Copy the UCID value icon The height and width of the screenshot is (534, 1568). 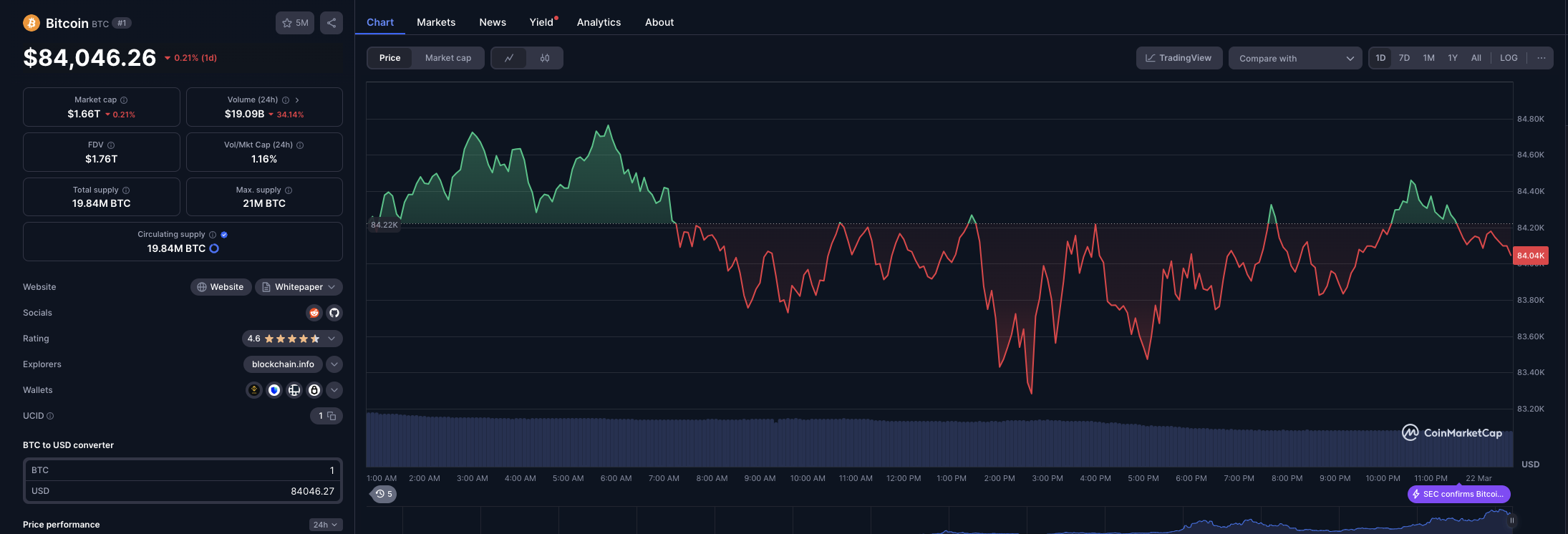tap(331, 416)
